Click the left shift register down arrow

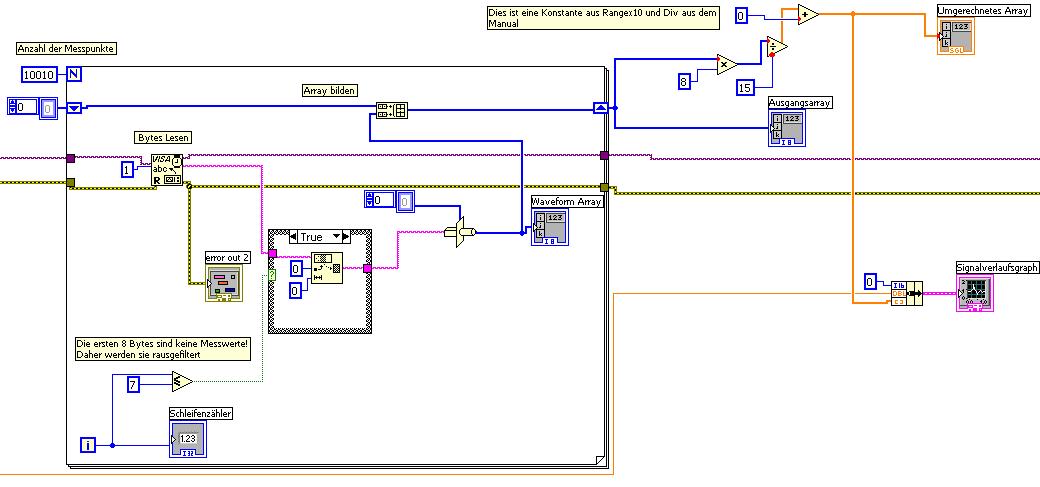74,107
